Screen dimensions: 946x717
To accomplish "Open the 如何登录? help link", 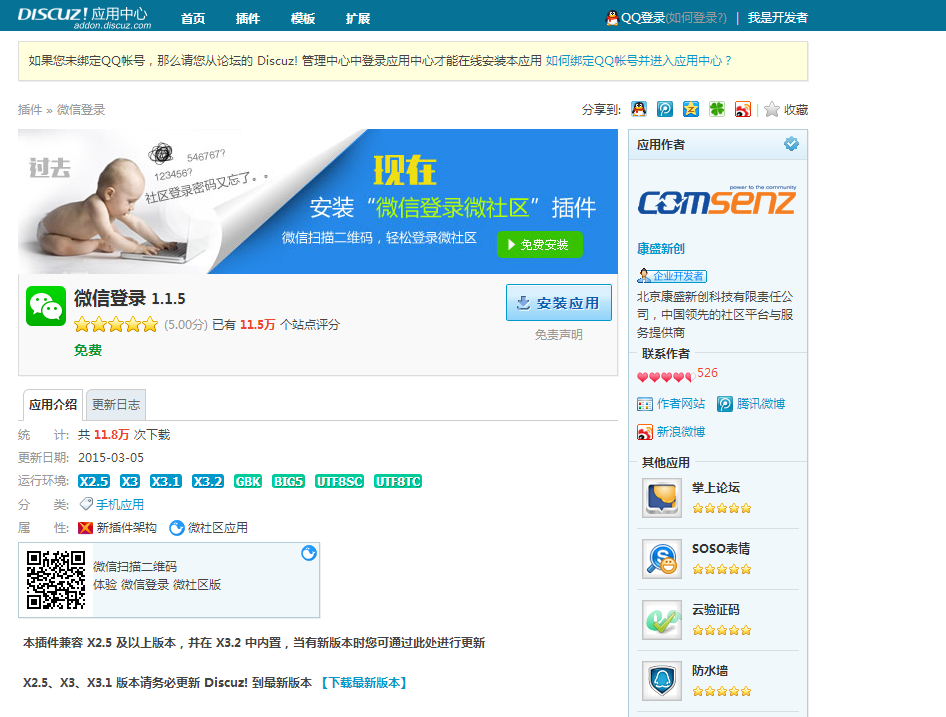I will coord(696,18).
